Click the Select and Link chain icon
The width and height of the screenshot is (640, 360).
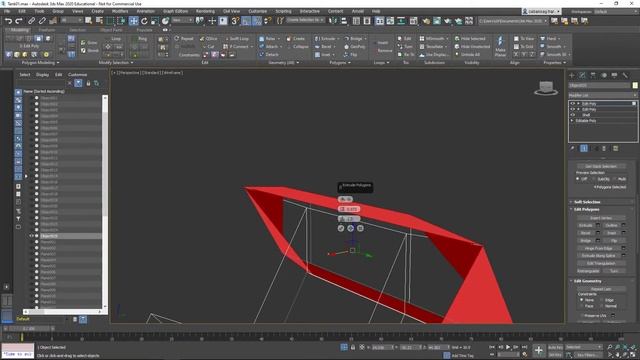[31, 21]
